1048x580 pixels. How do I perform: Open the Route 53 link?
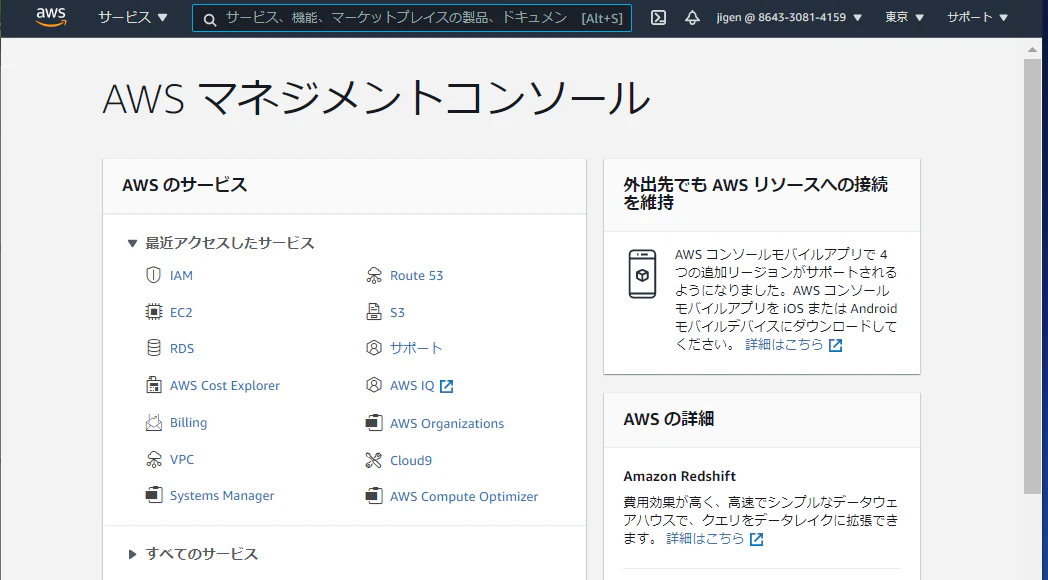(416, 275)
